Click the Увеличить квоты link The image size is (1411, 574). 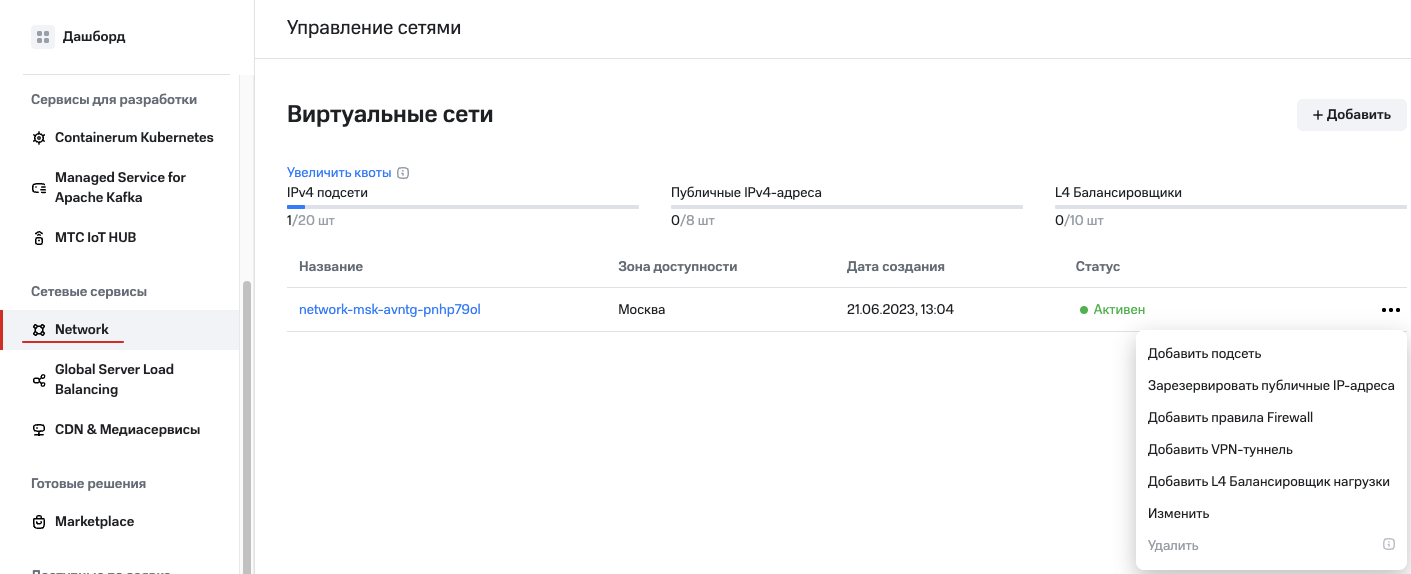[338, 173]
